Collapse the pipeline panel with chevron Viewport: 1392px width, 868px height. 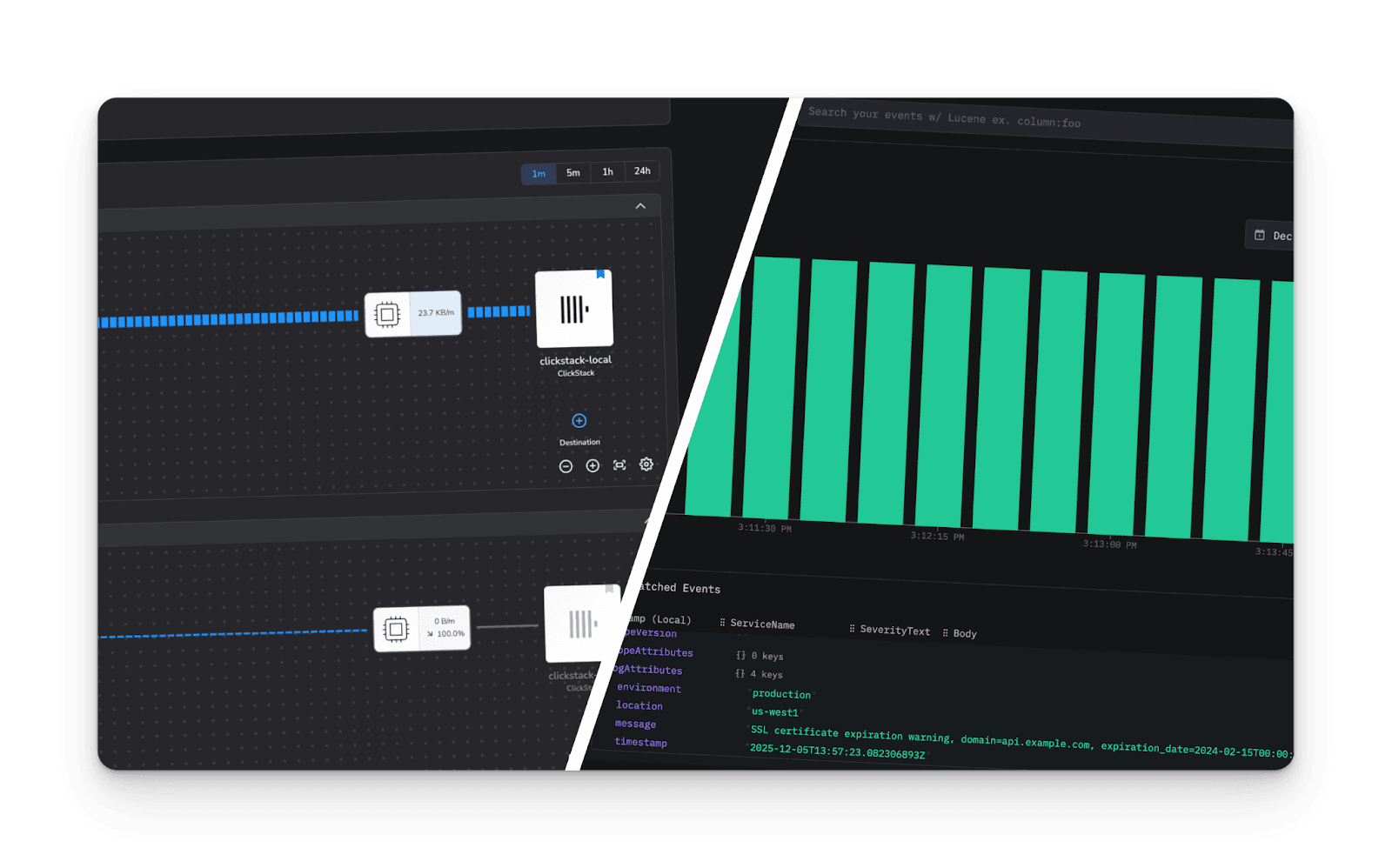click(640, 206)
